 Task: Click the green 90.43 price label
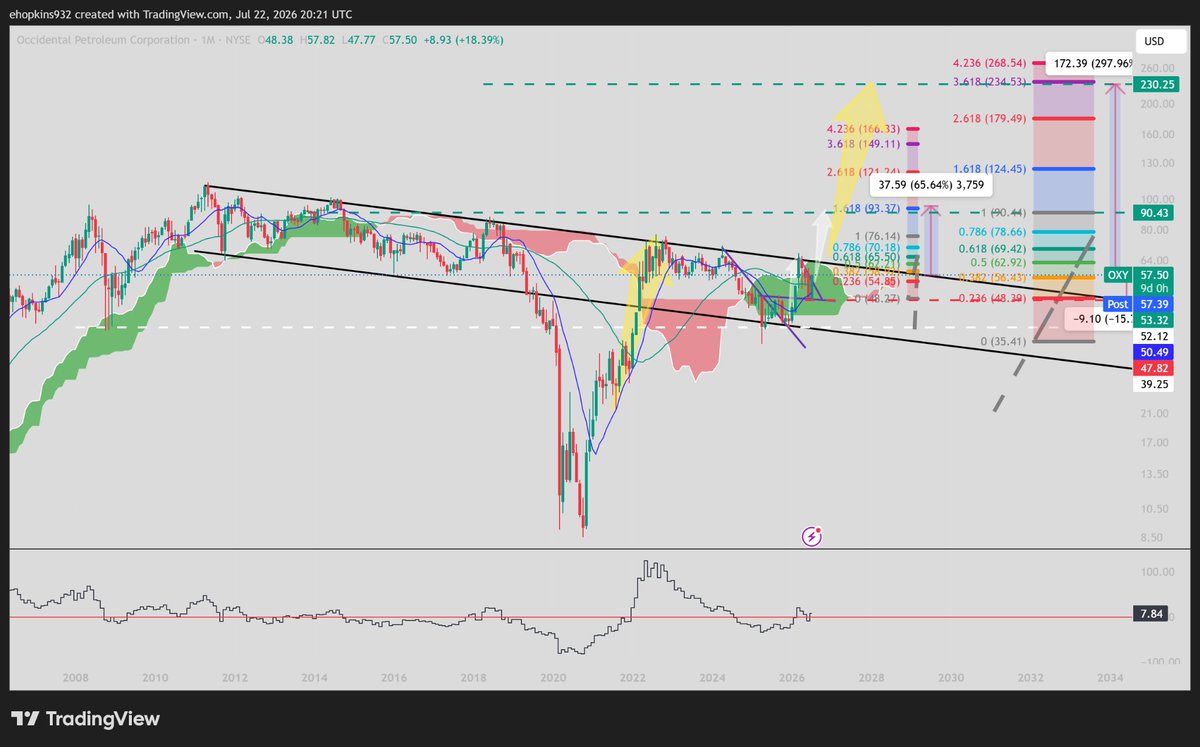point(1153,213)
